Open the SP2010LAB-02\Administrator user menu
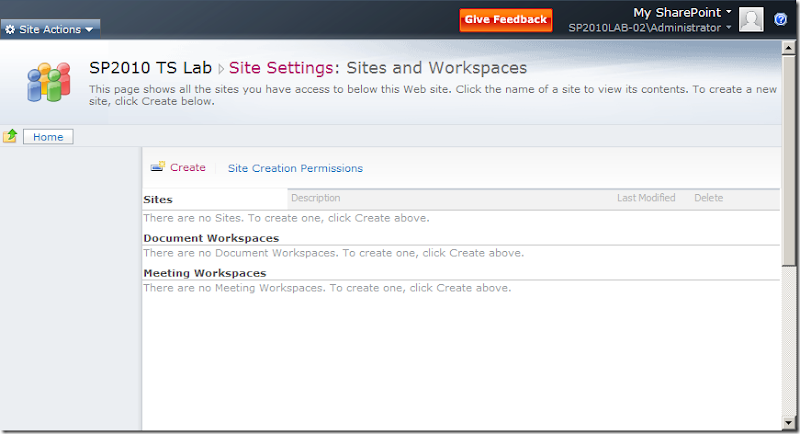Screen dimensions: 800x434 coord(649,28)
